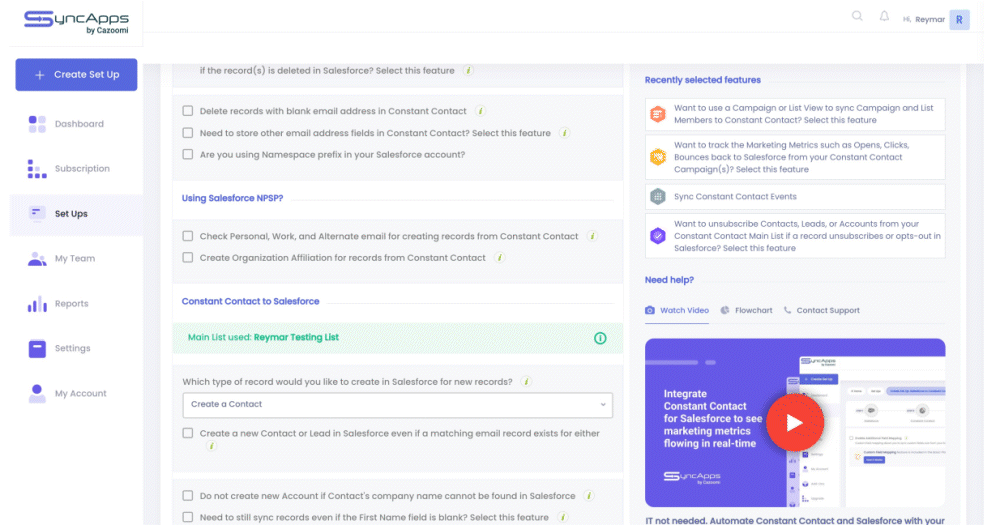The image size is (1000, 525).
Task: Click info icon beside record type question
Action: click(526, 381)
